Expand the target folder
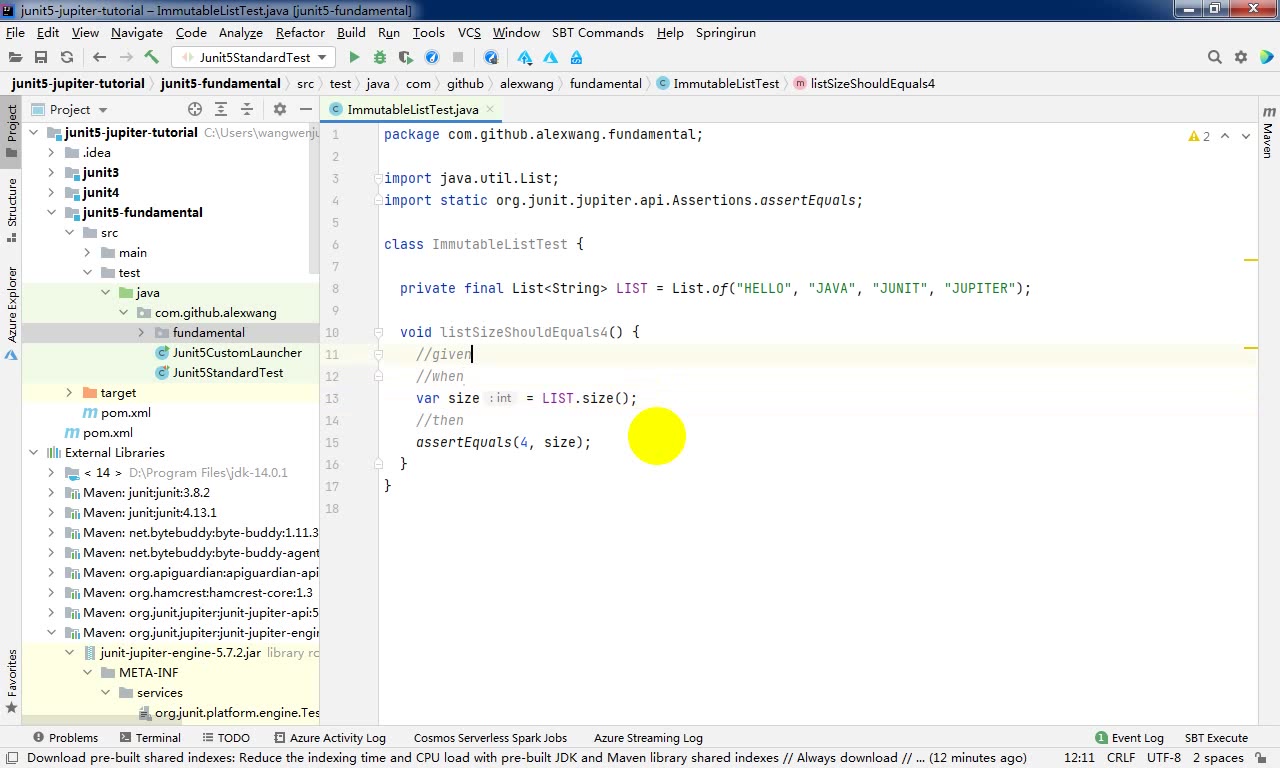This screenshot has height=768, width=1280. (69, 392)
